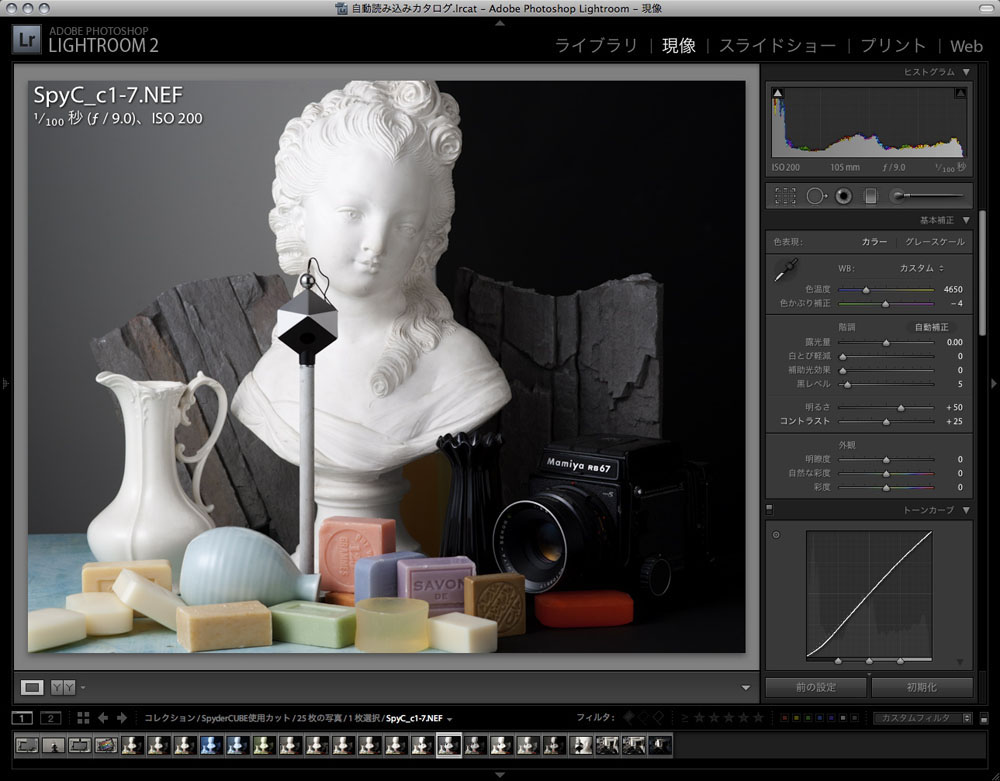
Task: Open grid view from filmstrip bar
Action: 83,718
